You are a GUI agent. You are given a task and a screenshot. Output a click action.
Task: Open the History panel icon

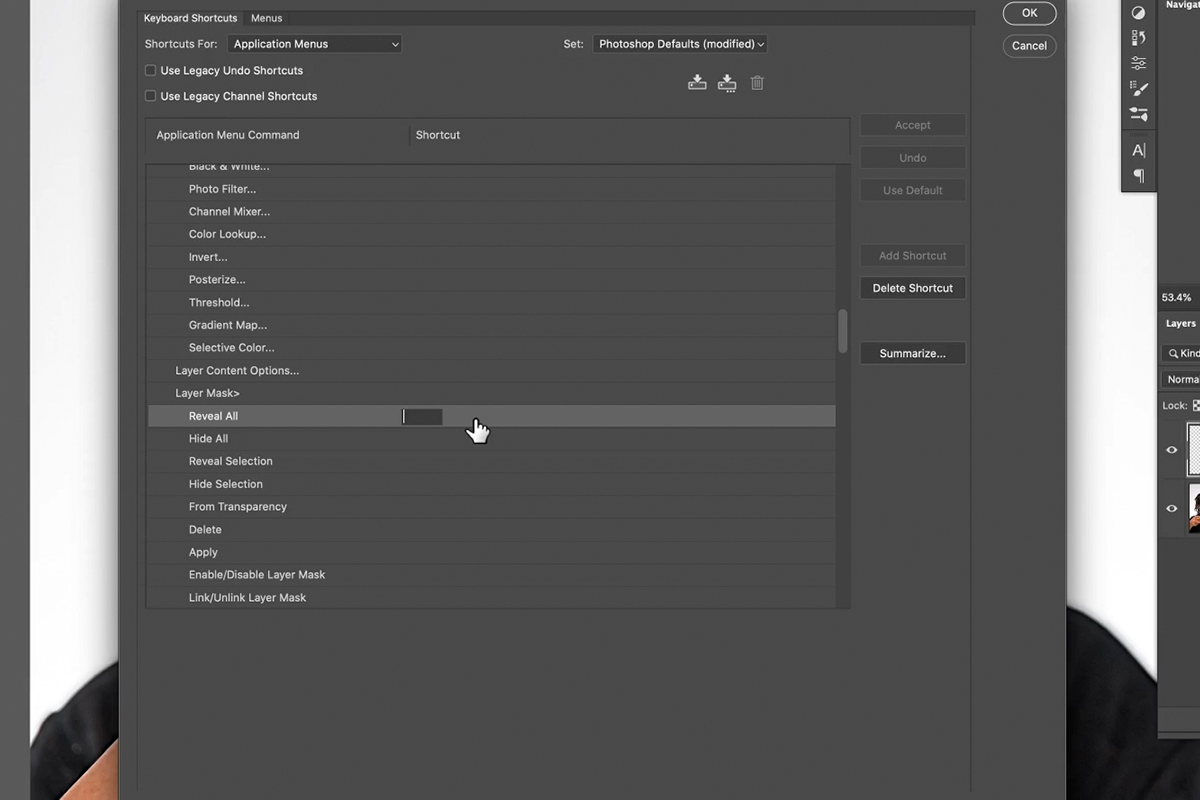click(x=1138, y=37)
